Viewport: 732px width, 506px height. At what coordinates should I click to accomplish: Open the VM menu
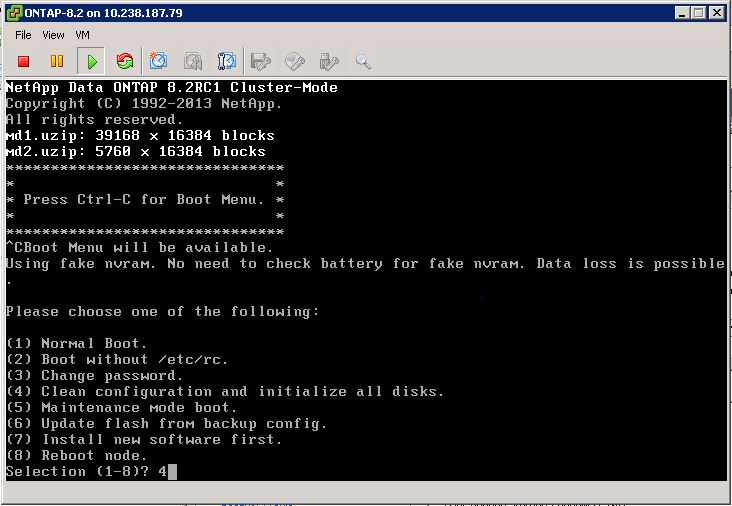82,35
